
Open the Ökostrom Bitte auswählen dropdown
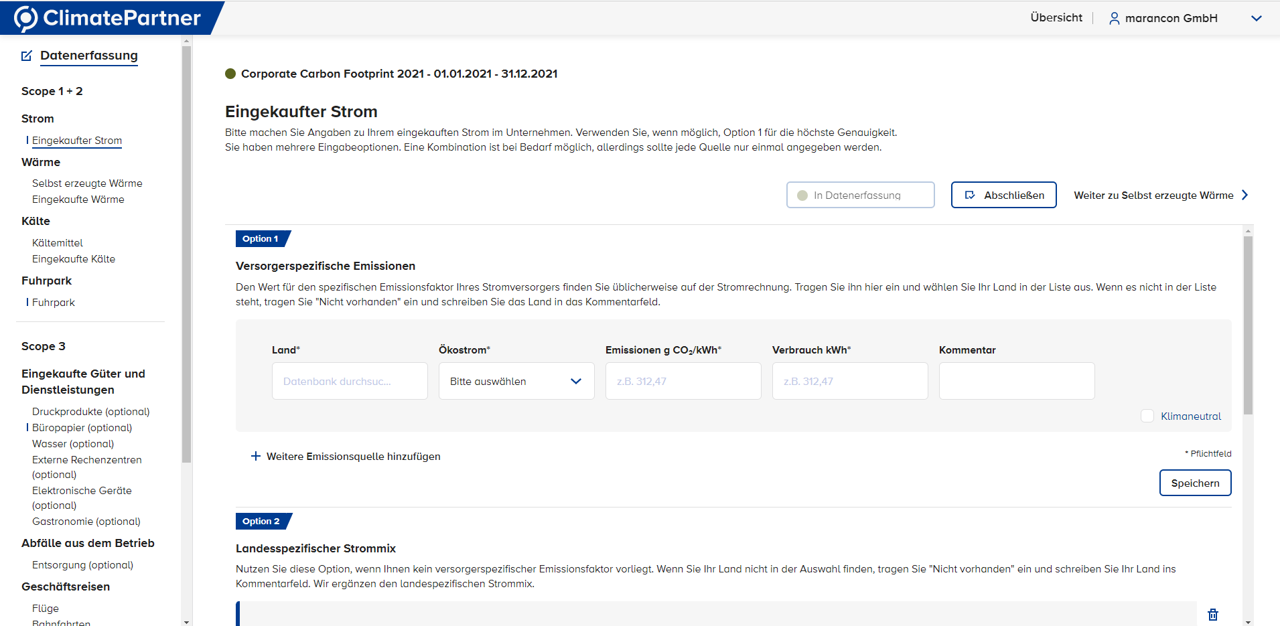[517, 381]
